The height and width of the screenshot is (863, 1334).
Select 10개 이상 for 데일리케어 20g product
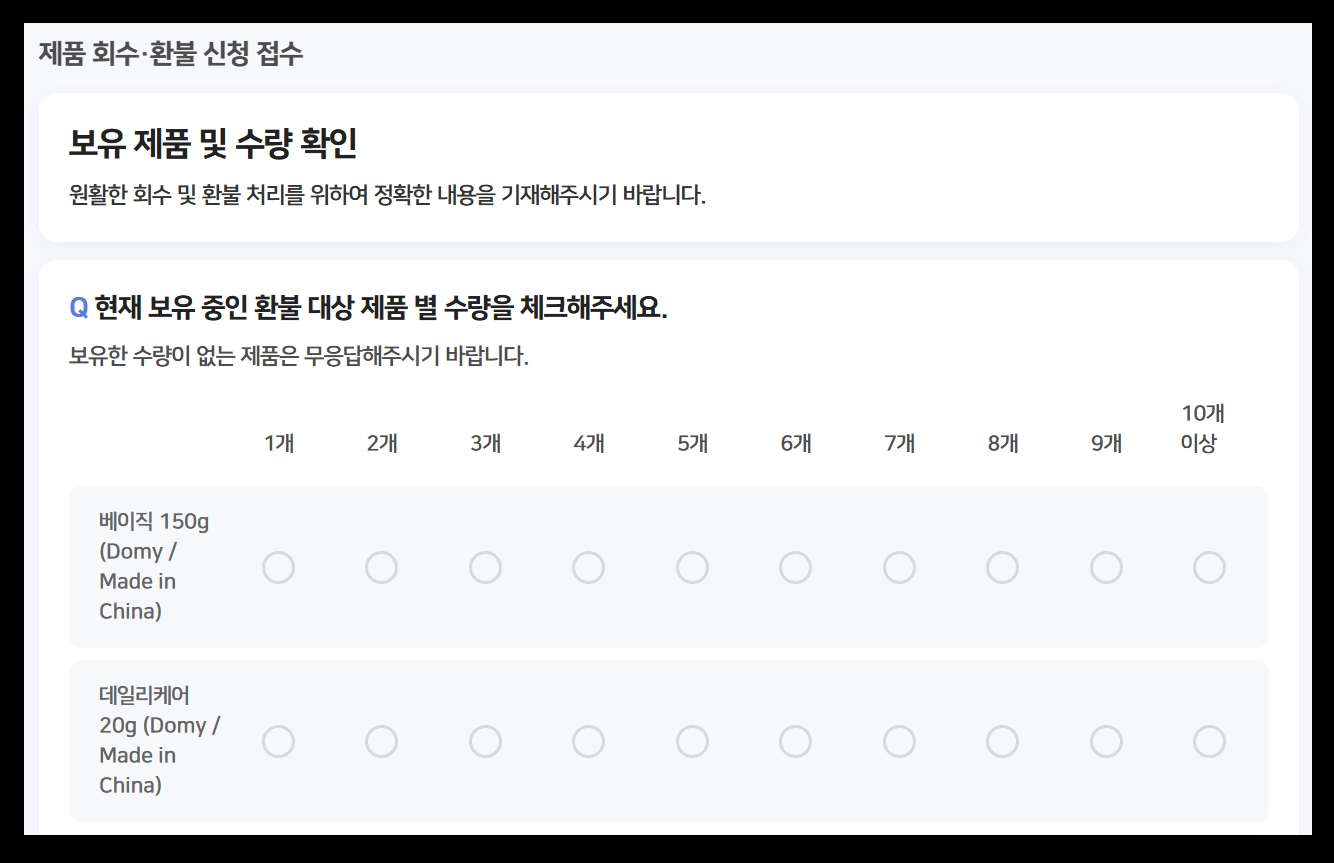pyautogui.click(x=1209, y=742)
